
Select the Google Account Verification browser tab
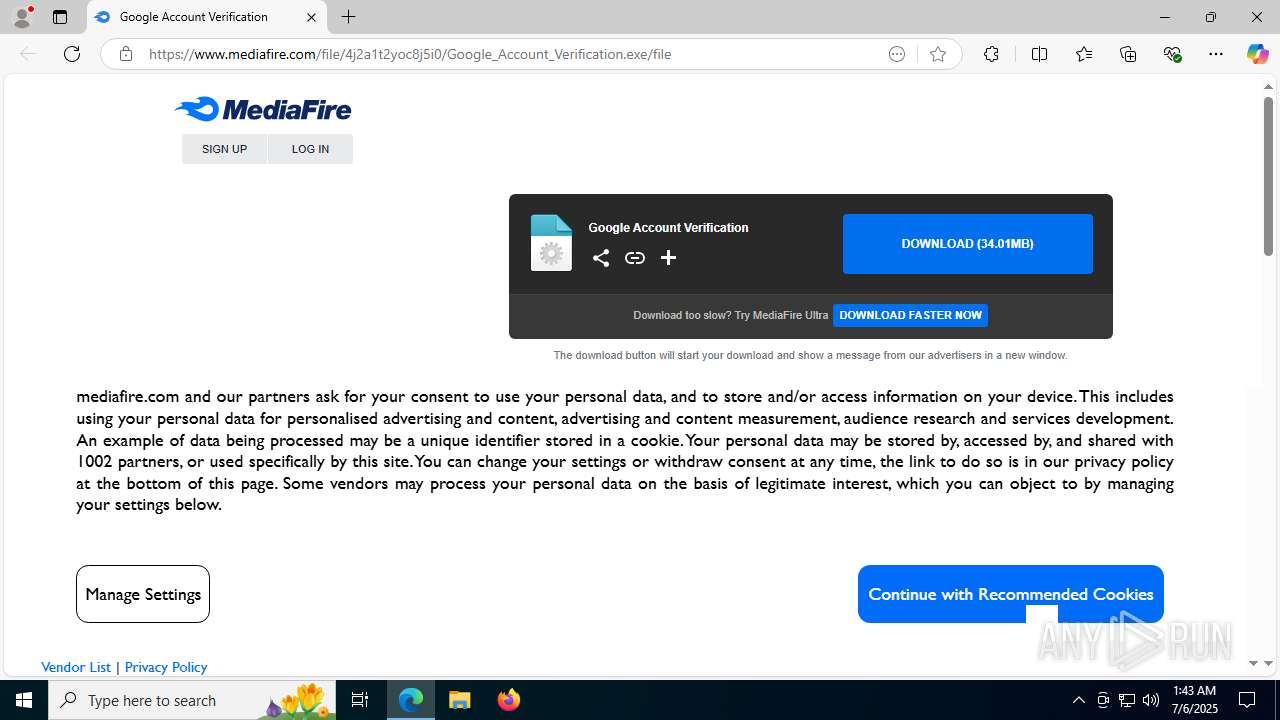pos(207,17)
